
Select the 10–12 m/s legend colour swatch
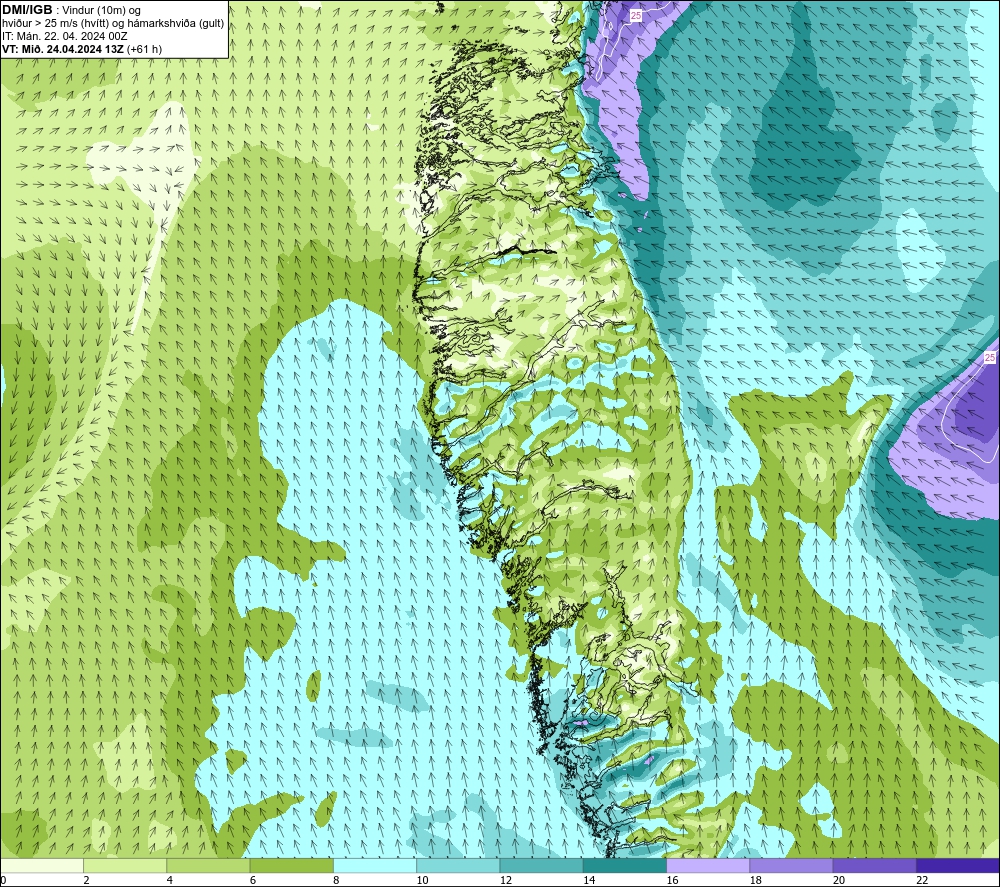(458, 865)
